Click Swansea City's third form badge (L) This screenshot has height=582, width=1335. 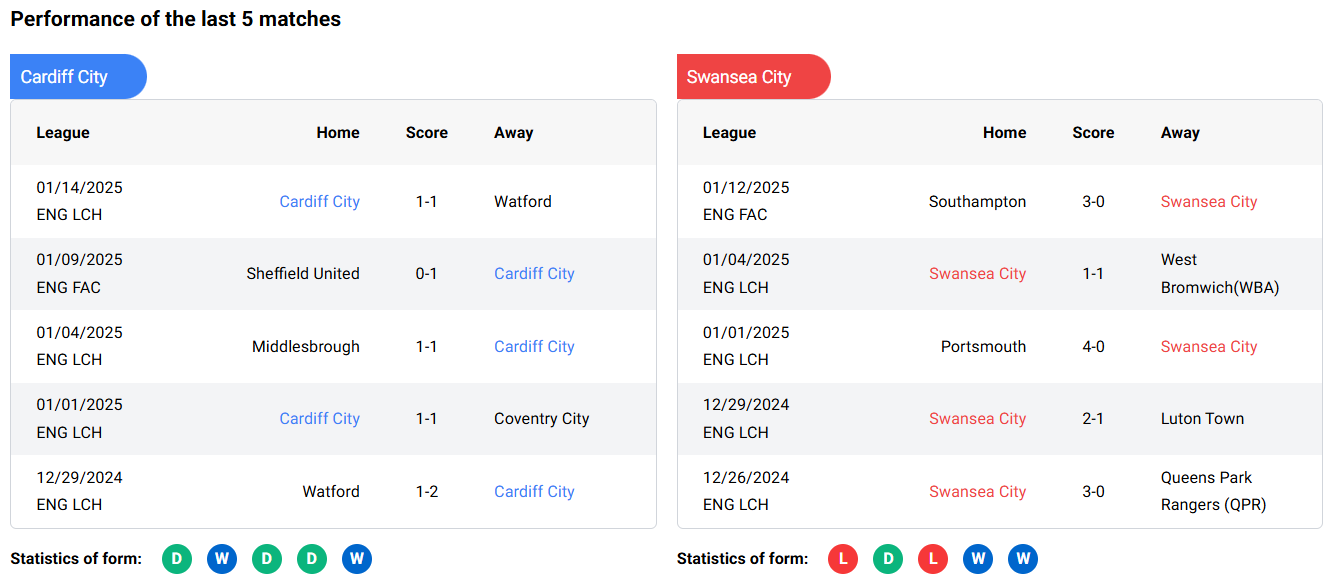point(933,559)
